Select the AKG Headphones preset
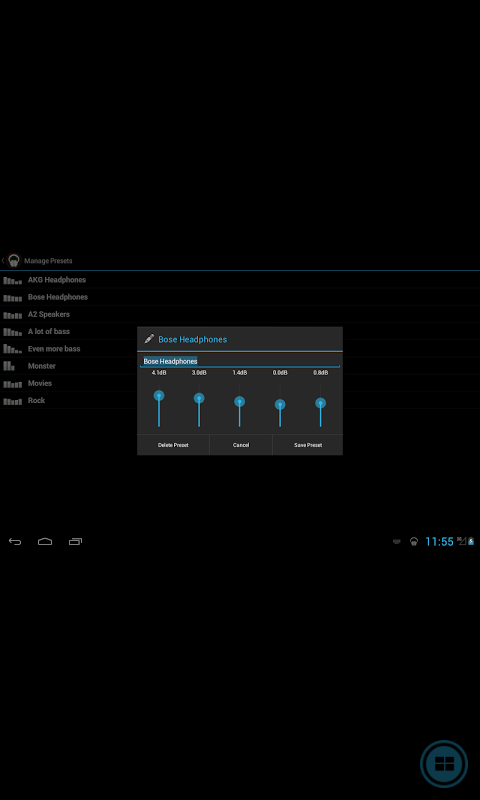Image resolution: width=480 pixels, height=800 pixels. tap(57, 280)
